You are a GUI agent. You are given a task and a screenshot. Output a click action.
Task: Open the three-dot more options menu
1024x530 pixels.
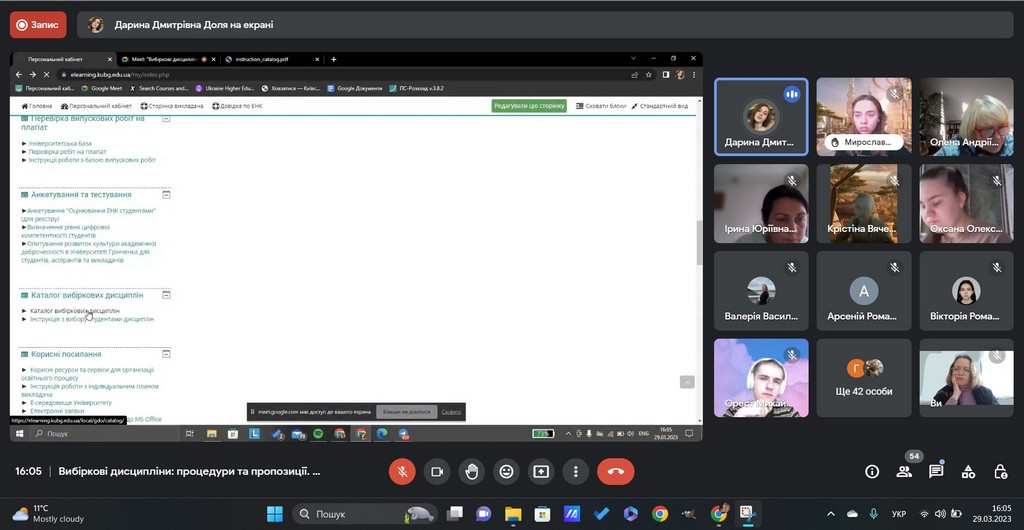(575, 471)
